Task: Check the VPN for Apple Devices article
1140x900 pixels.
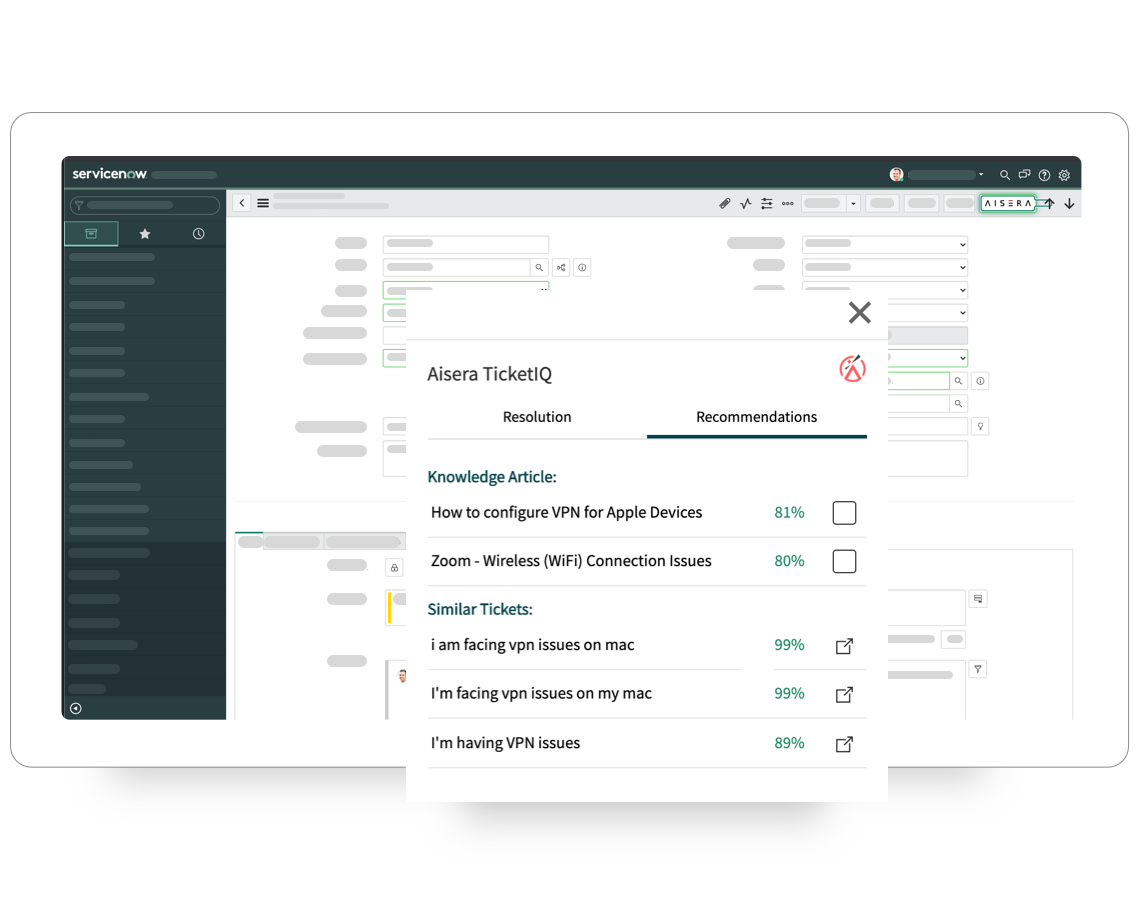Action: point(844,513)
